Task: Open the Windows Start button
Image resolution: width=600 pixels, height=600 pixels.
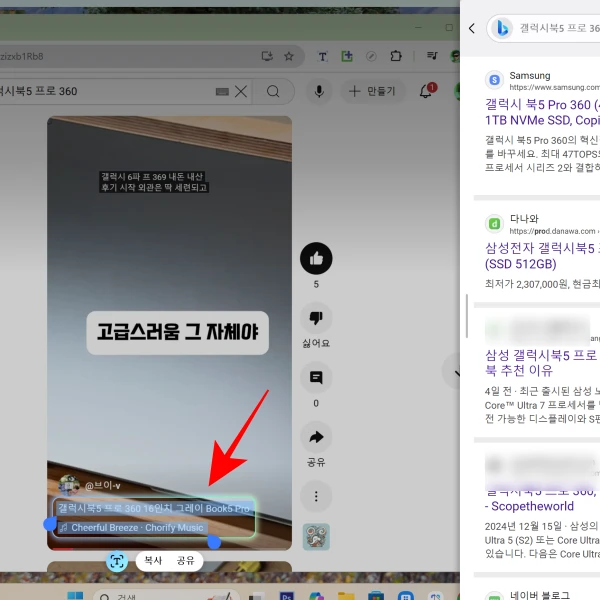Action: point(75,595)
